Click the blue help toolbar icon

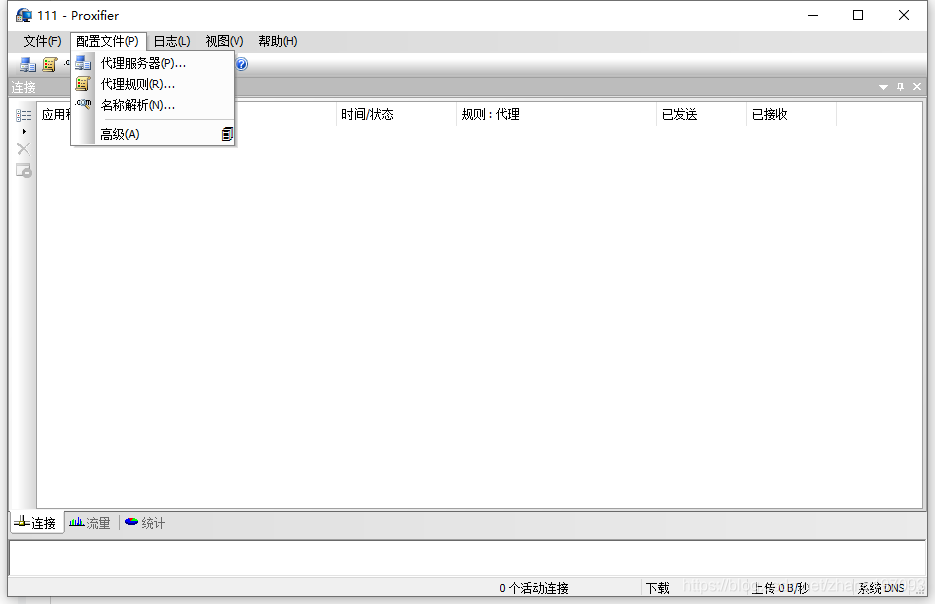[x=242, y=64]
